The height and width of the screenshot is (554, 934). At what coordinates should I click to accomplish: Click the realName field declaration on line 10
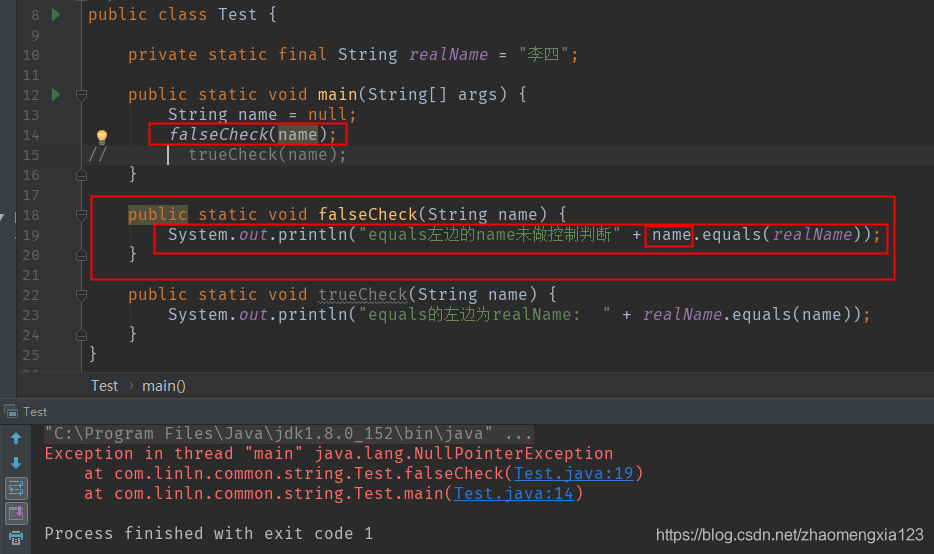pos(448,55)
